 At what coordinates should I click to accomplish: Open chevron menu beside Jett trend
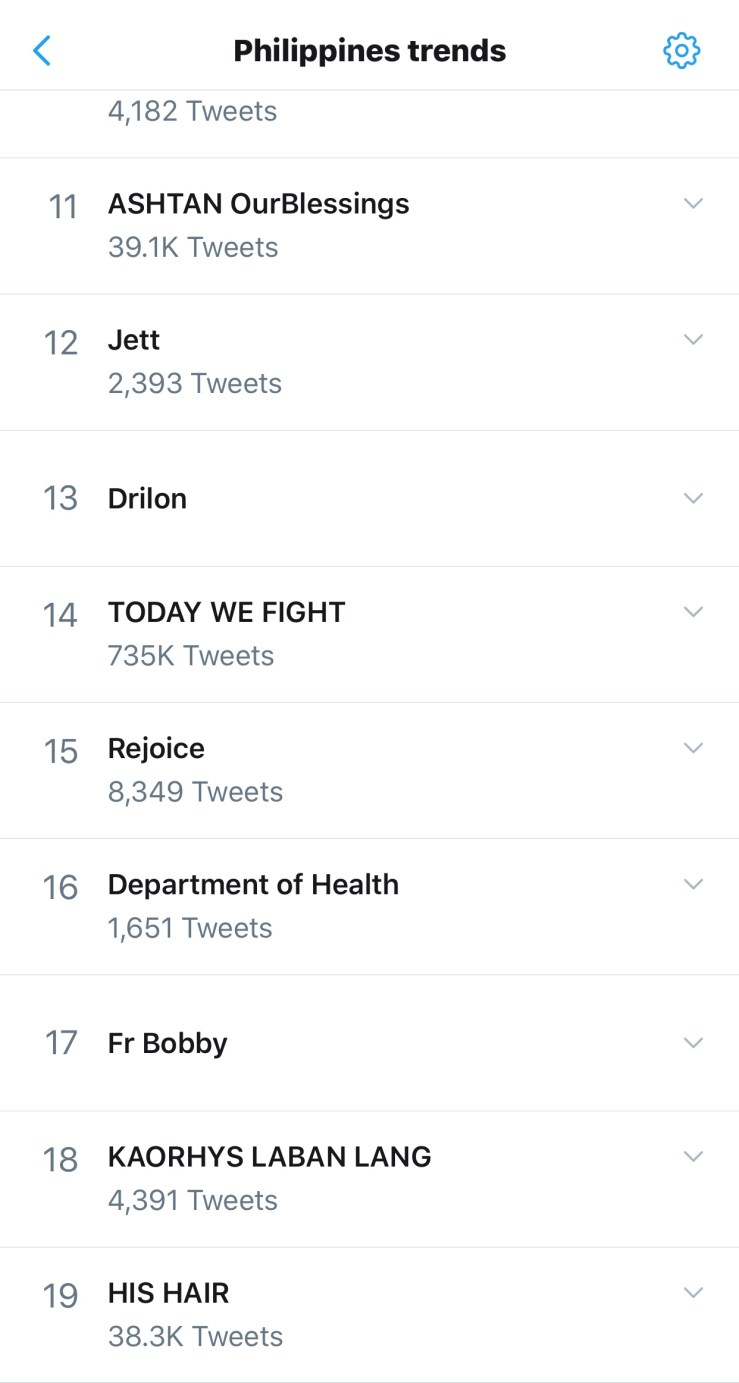coord(693,339)
